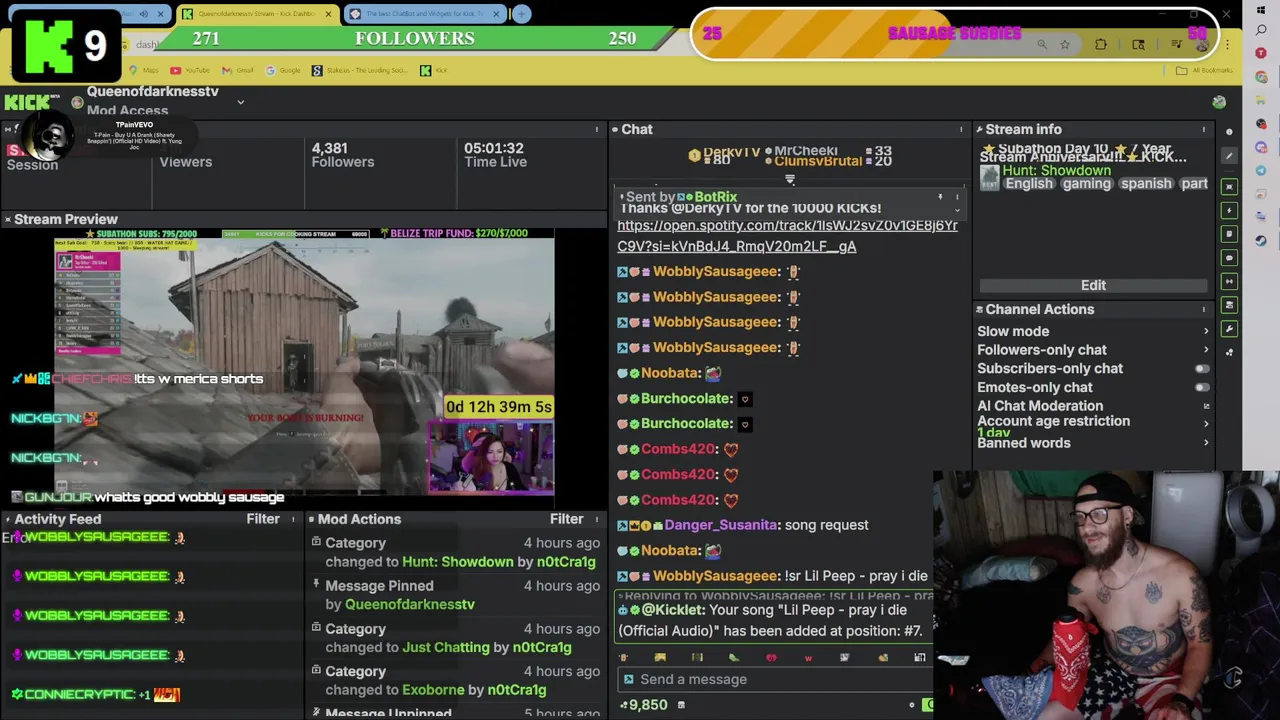The image size is (1280, 720).
Task: Open the Channel Actions panel options menu
Action: 1204,310
